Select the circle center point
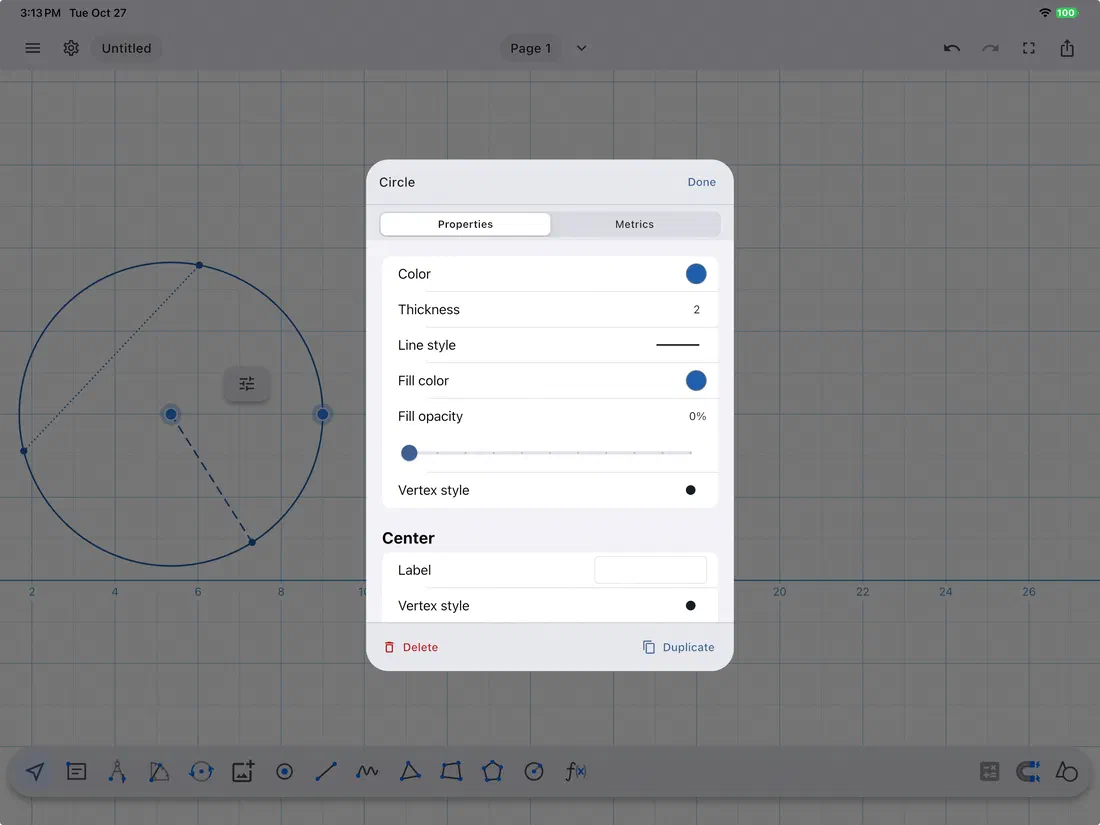This screenshot has width=1100, height=825. (x=171, y=415)
